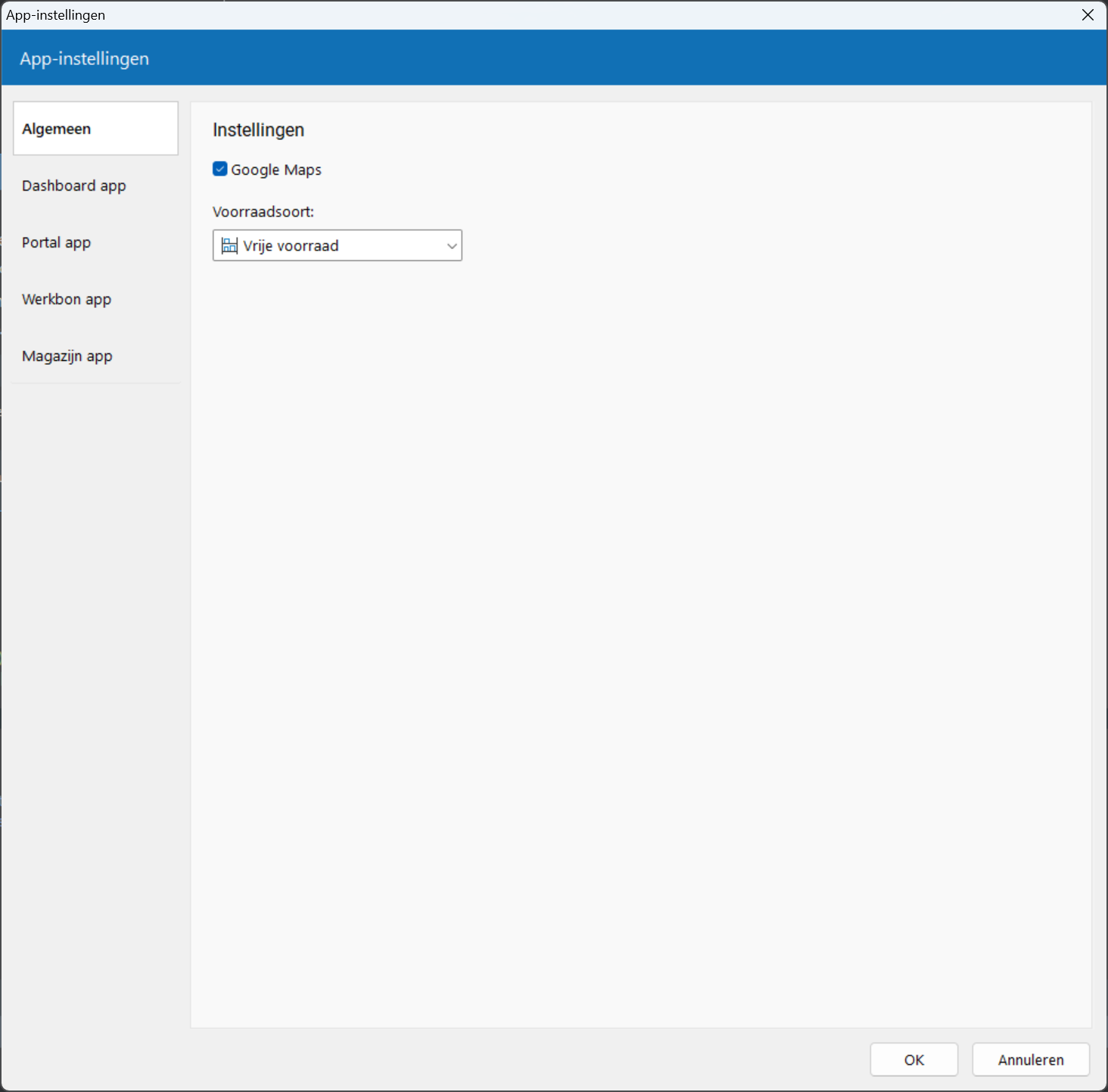This screenshot has height=1092, width=1108.
Task: Uncheck the Google Maps checkbox
Action: (220, 169)
